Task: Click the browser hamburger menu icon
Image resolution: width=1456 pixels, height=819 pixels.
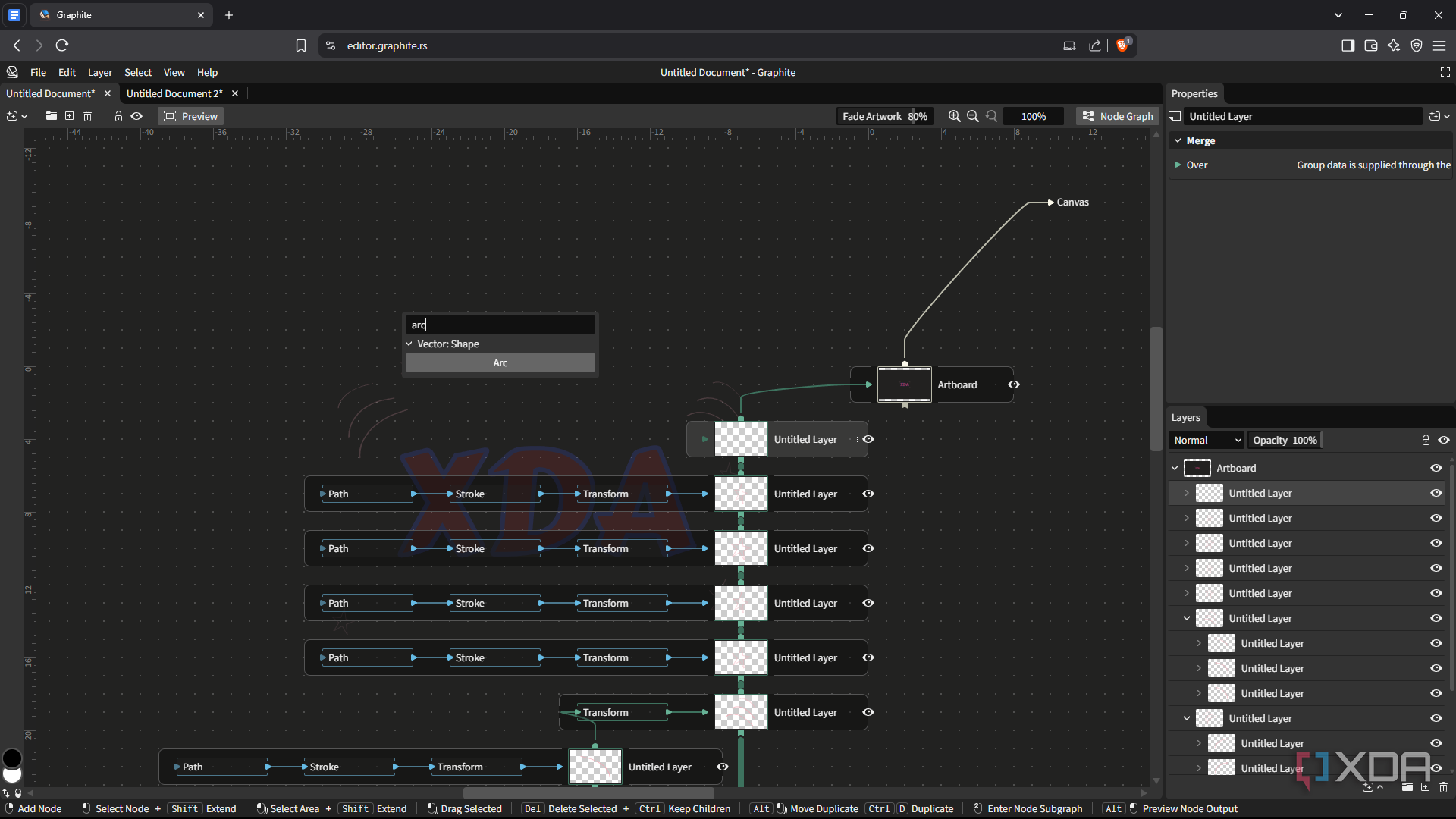Action: pos(1439,45)
